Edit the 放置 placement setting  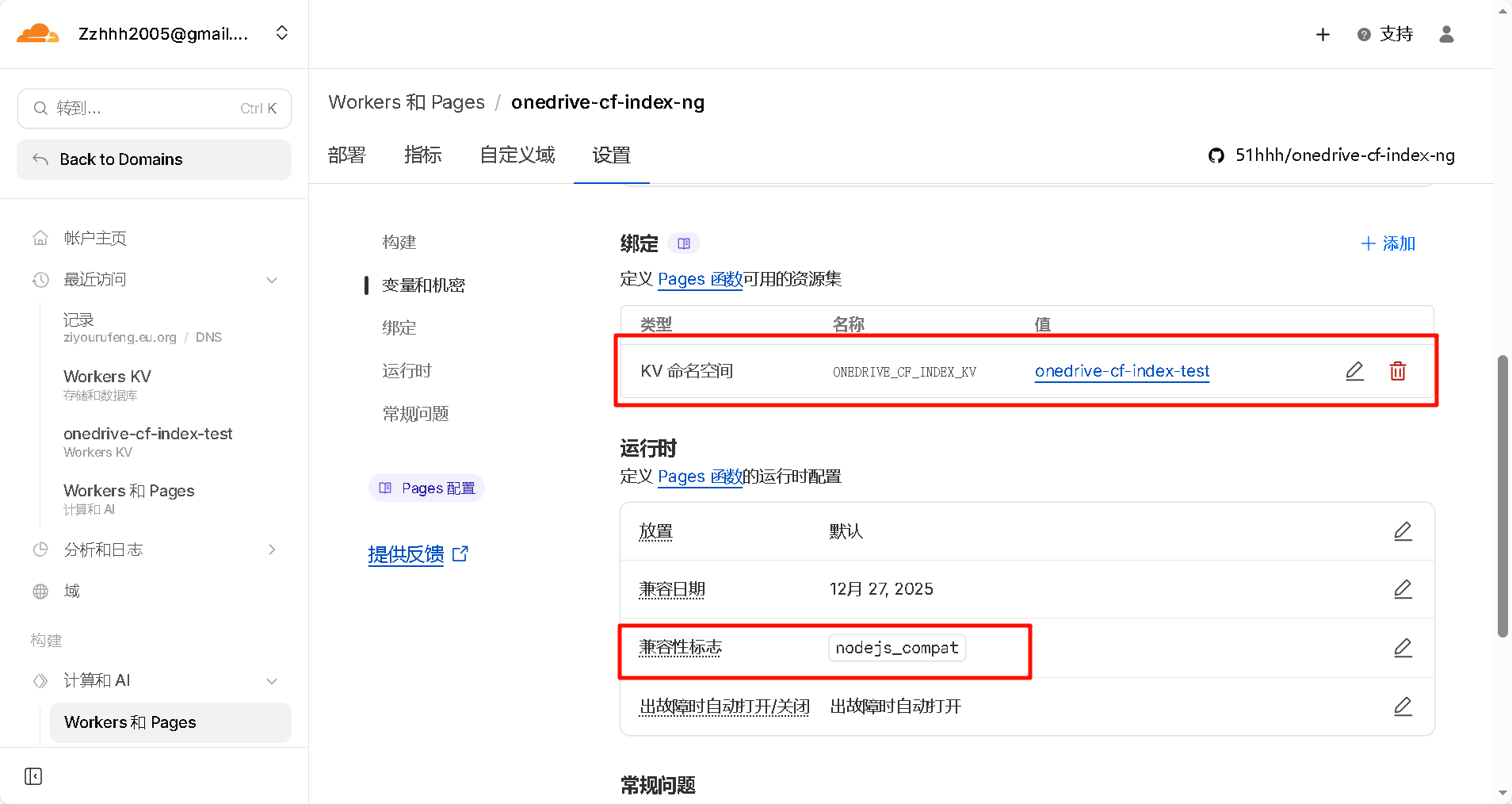pyautogui.click(x=1403, y=531)
